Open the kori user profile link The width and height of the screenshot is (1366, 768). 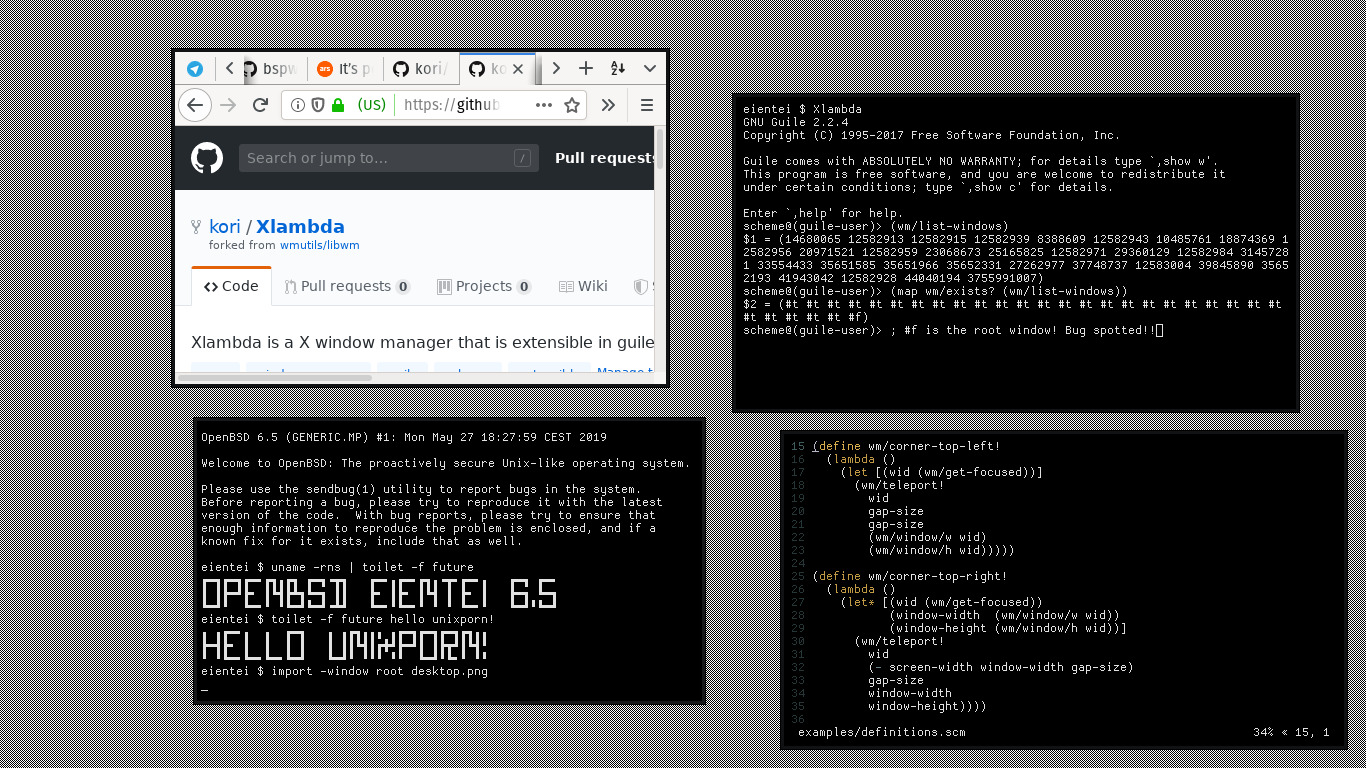point(225,227)
